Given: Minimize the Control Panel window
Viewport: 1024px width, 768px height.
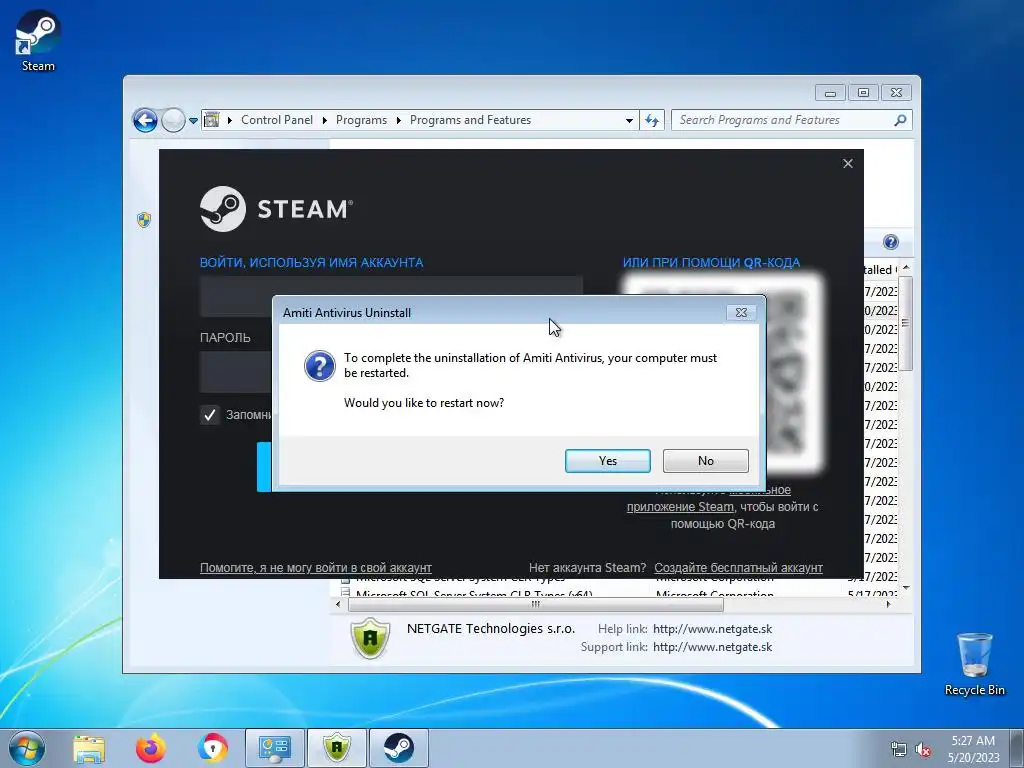Looking at the screenshot, I should pyautogui.click(x=830, y=93).
